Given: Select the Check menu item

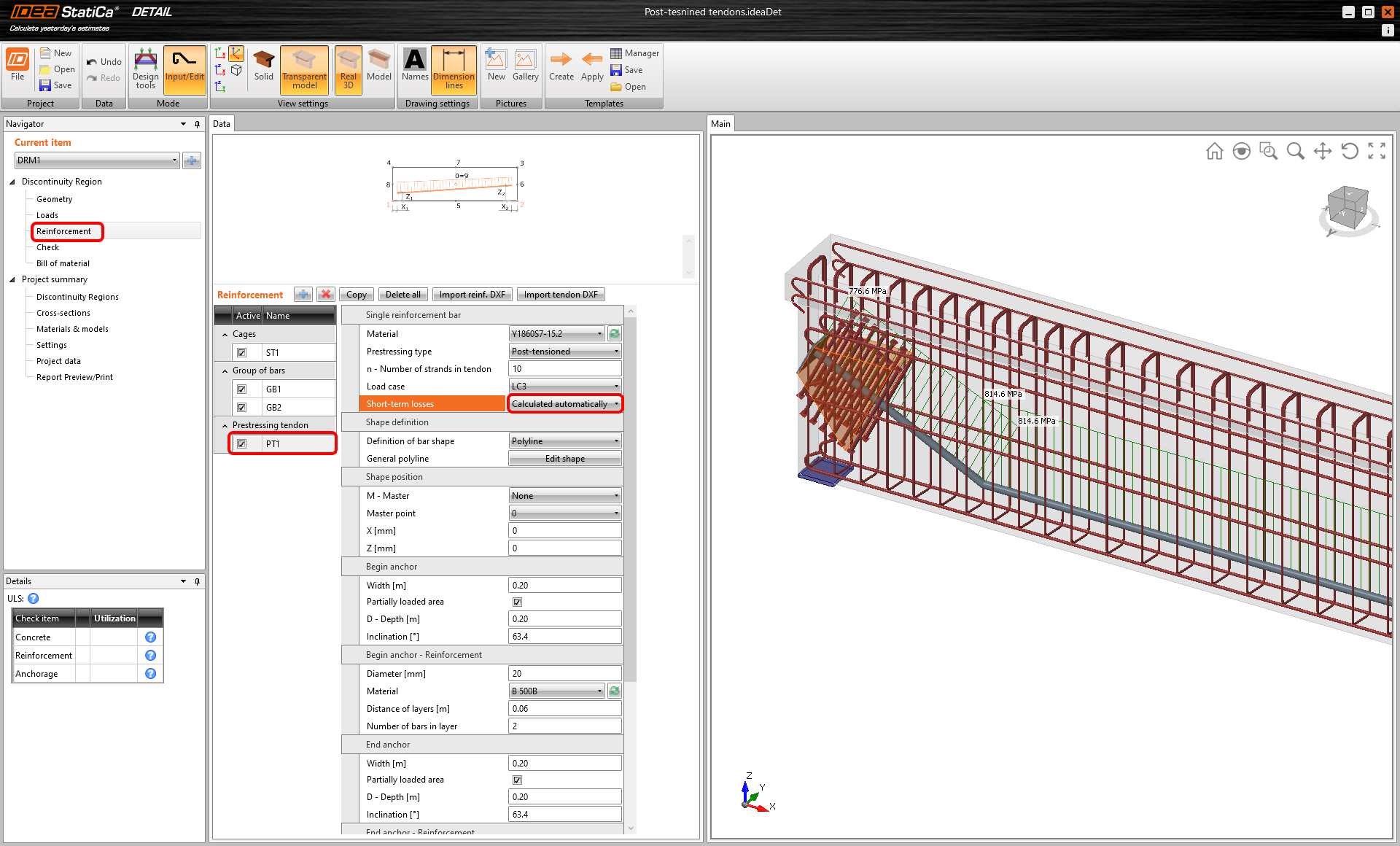Looking at the screenshot, I should coord(47,247).
